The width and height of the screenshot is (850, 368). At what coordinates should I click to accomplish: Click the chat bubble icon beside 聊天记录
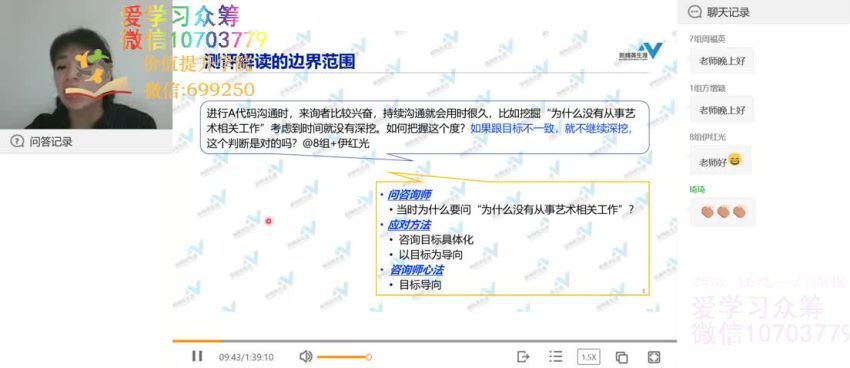point(694,12)
